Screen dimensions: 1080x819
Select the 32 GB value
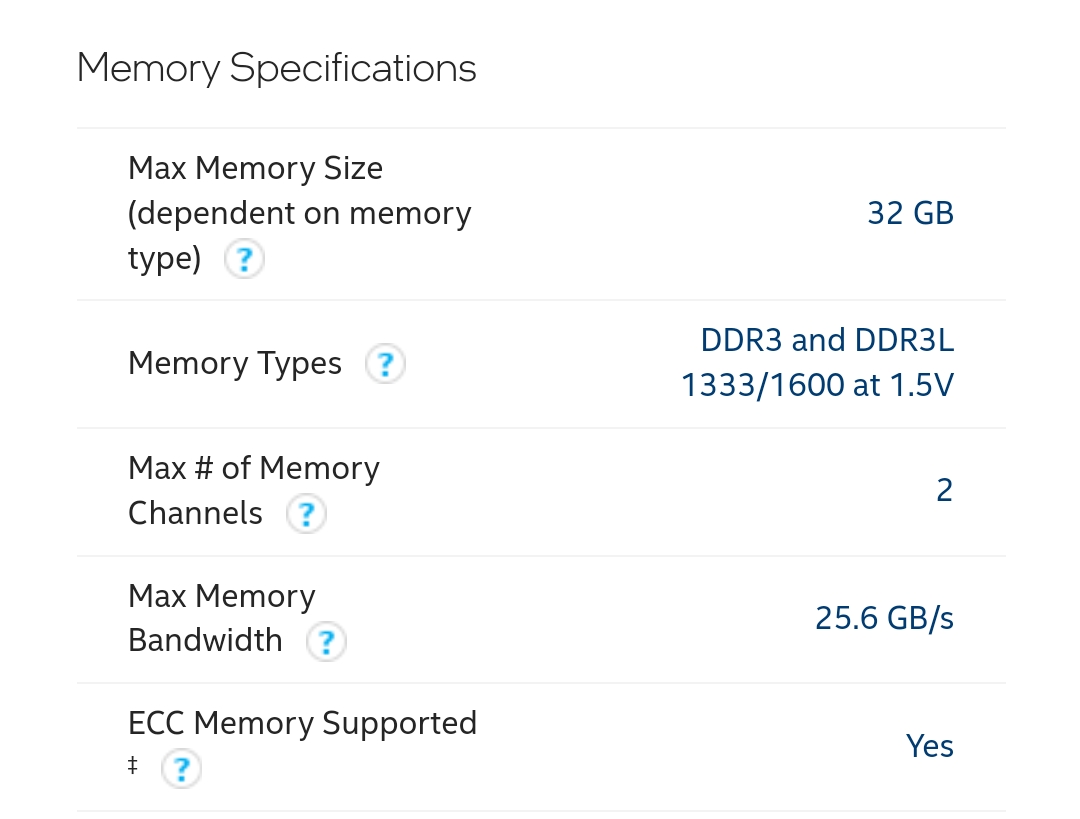(x=910, y=213)
